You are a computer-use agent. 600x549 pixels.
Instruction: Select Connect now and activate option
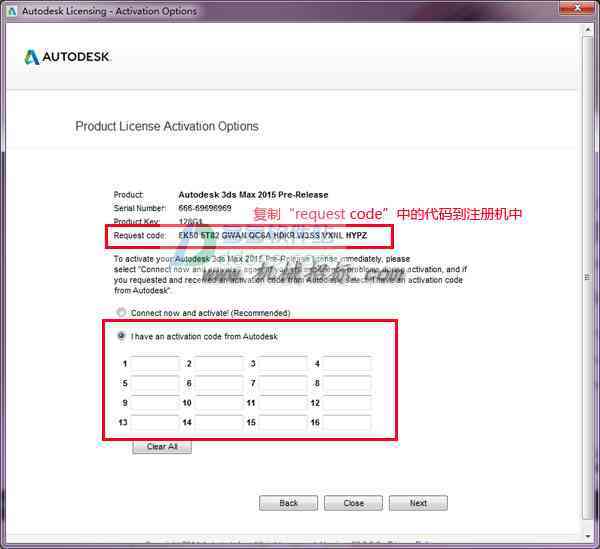tap(121, 313)
